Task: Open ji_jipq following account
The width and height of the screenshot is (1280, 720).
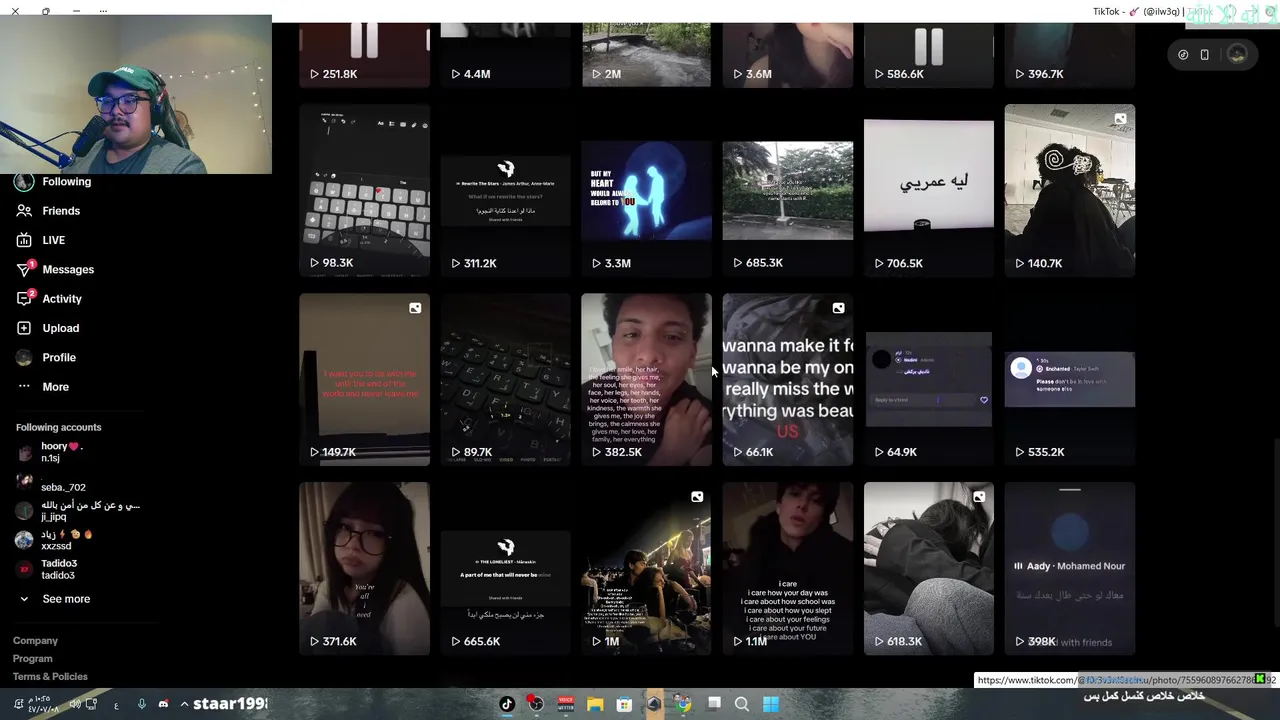Action: pyautogui.click(x=78, y=511)
